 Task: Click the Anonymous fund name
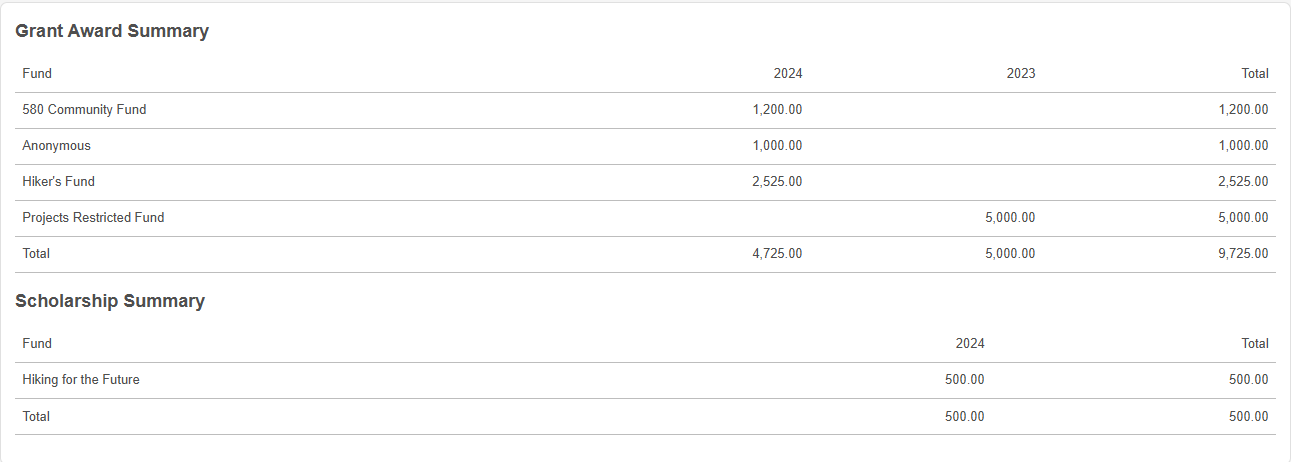[56, 146]
